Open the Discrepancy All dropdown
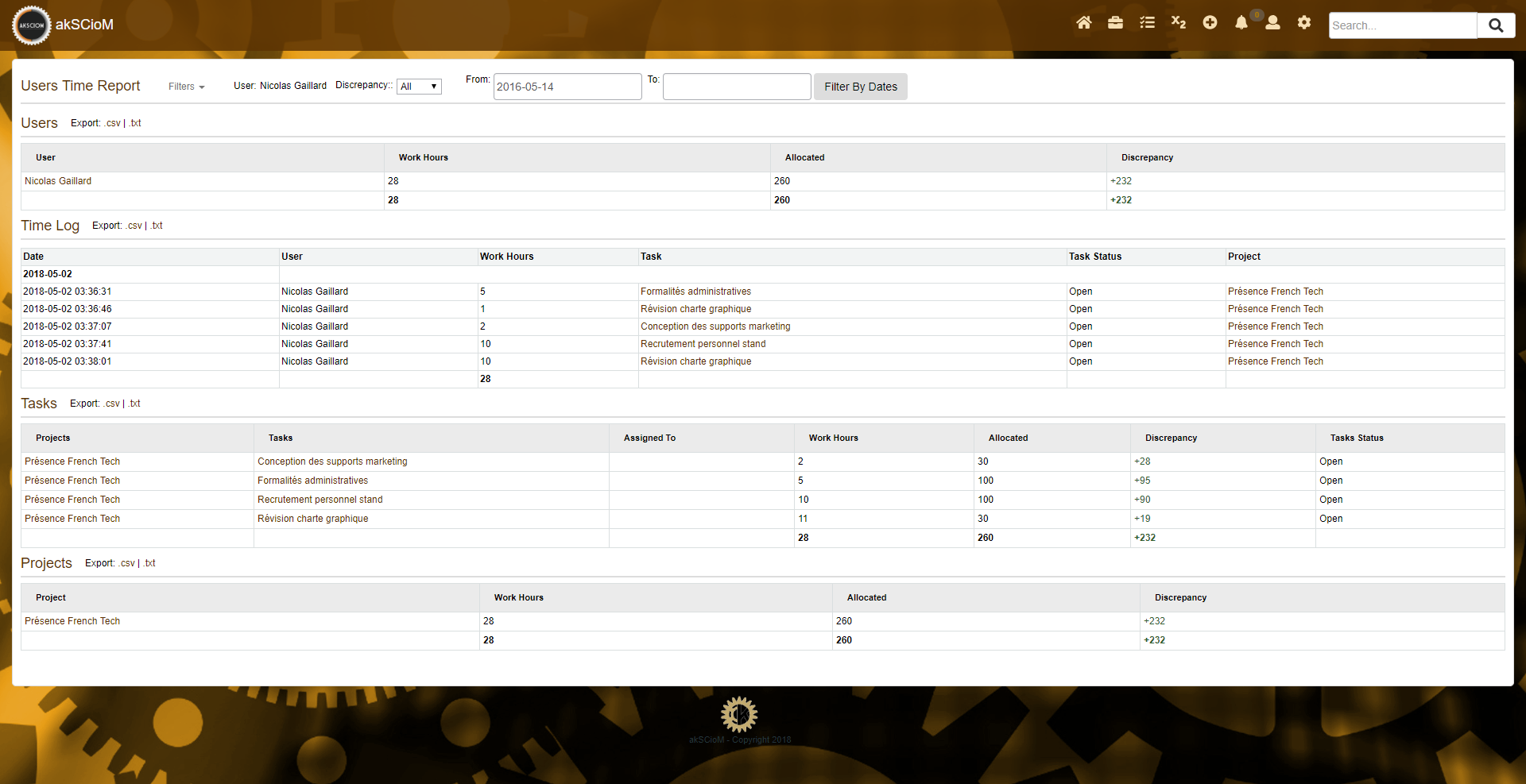1526x784 pixels. pyautogui.click(x=419, y=87)
